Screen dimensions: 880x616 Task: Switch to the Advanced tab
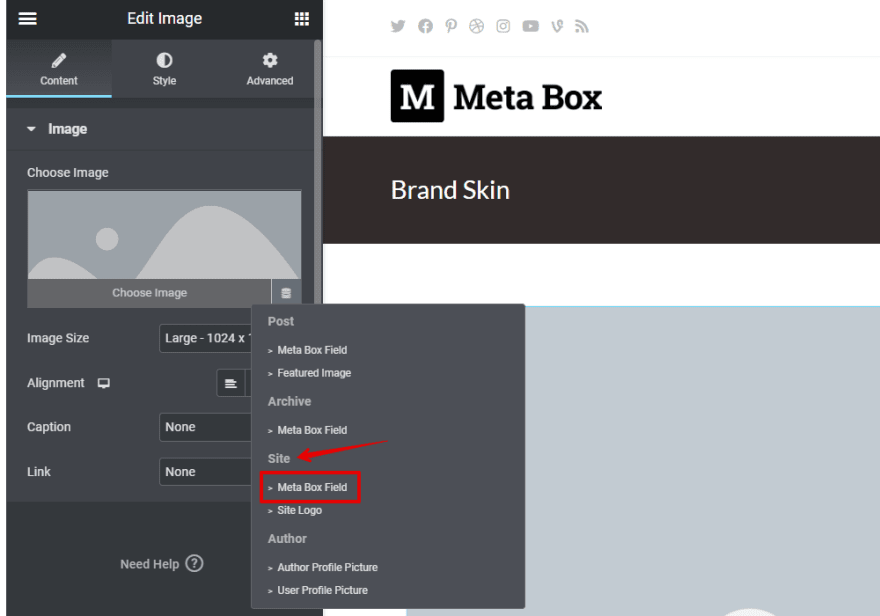coord(270,68)
